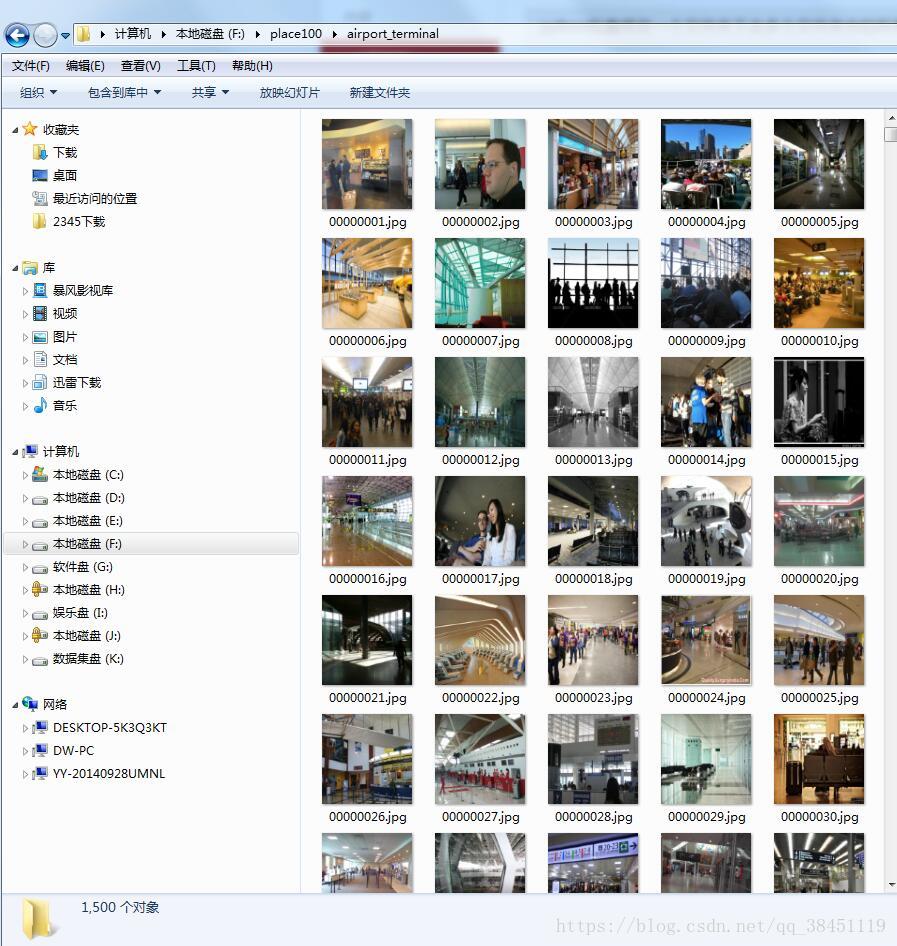The width and height of the screenshot is (897, 946).
Task: Click the file list scroll down arrow
Action: (891, 885)
